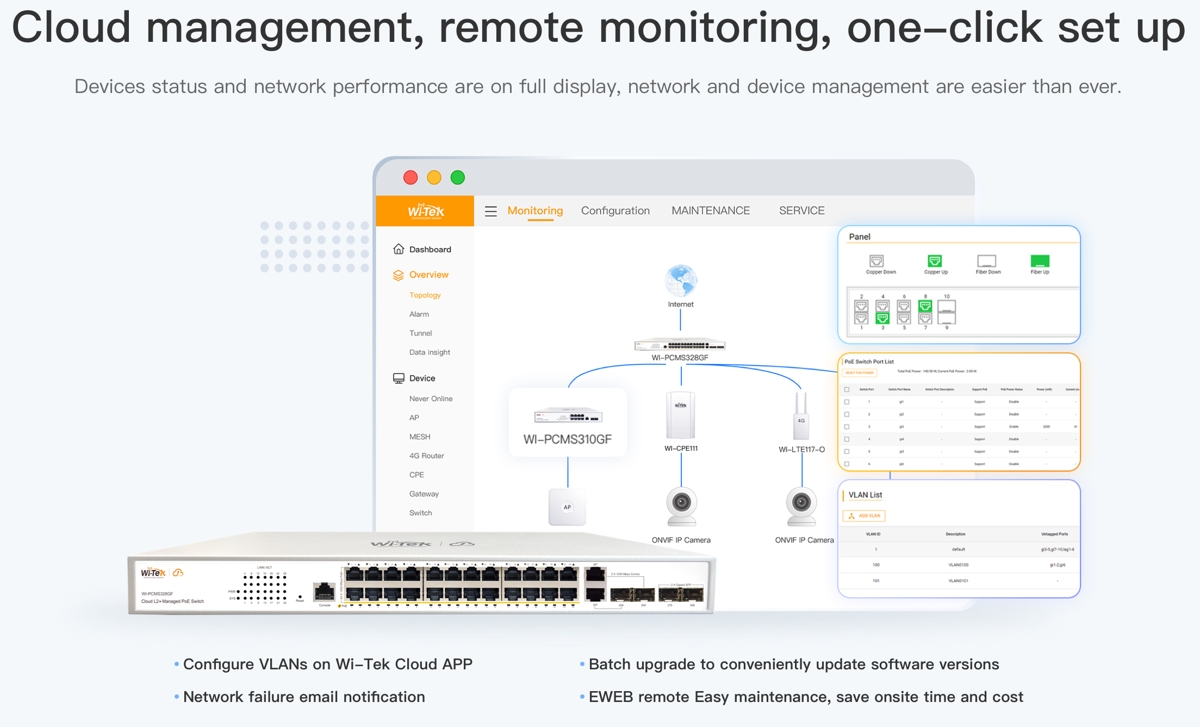The image size is (1200, 727).
Task: Expand the Device section in sidebar
Action: click(421, 378)
